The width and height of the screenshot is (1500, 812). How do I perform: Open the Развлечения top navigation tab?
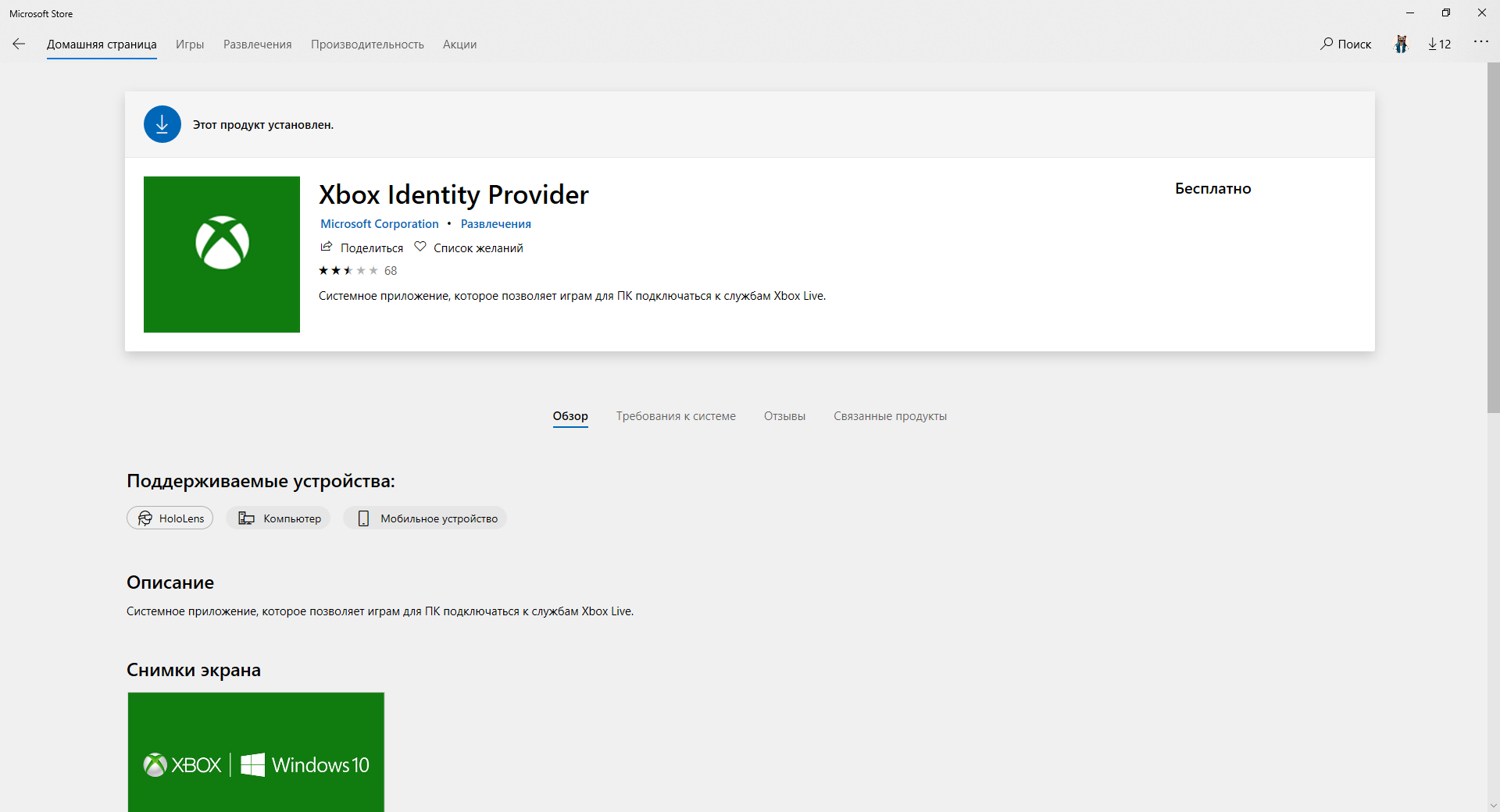click(x=258, y=45)
